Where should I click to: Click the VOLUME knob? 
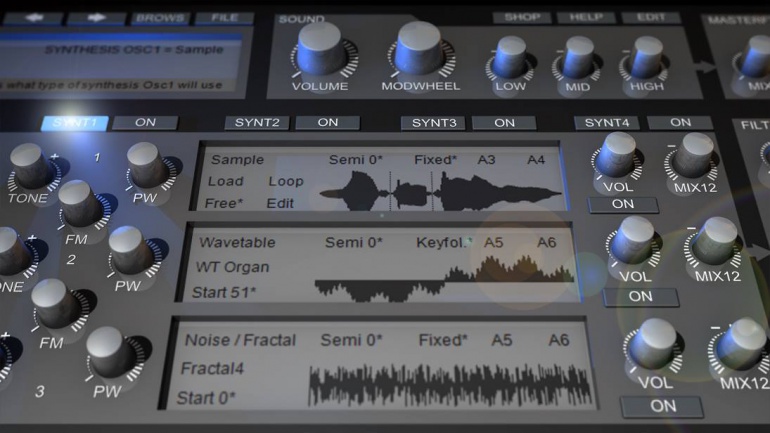320,50
